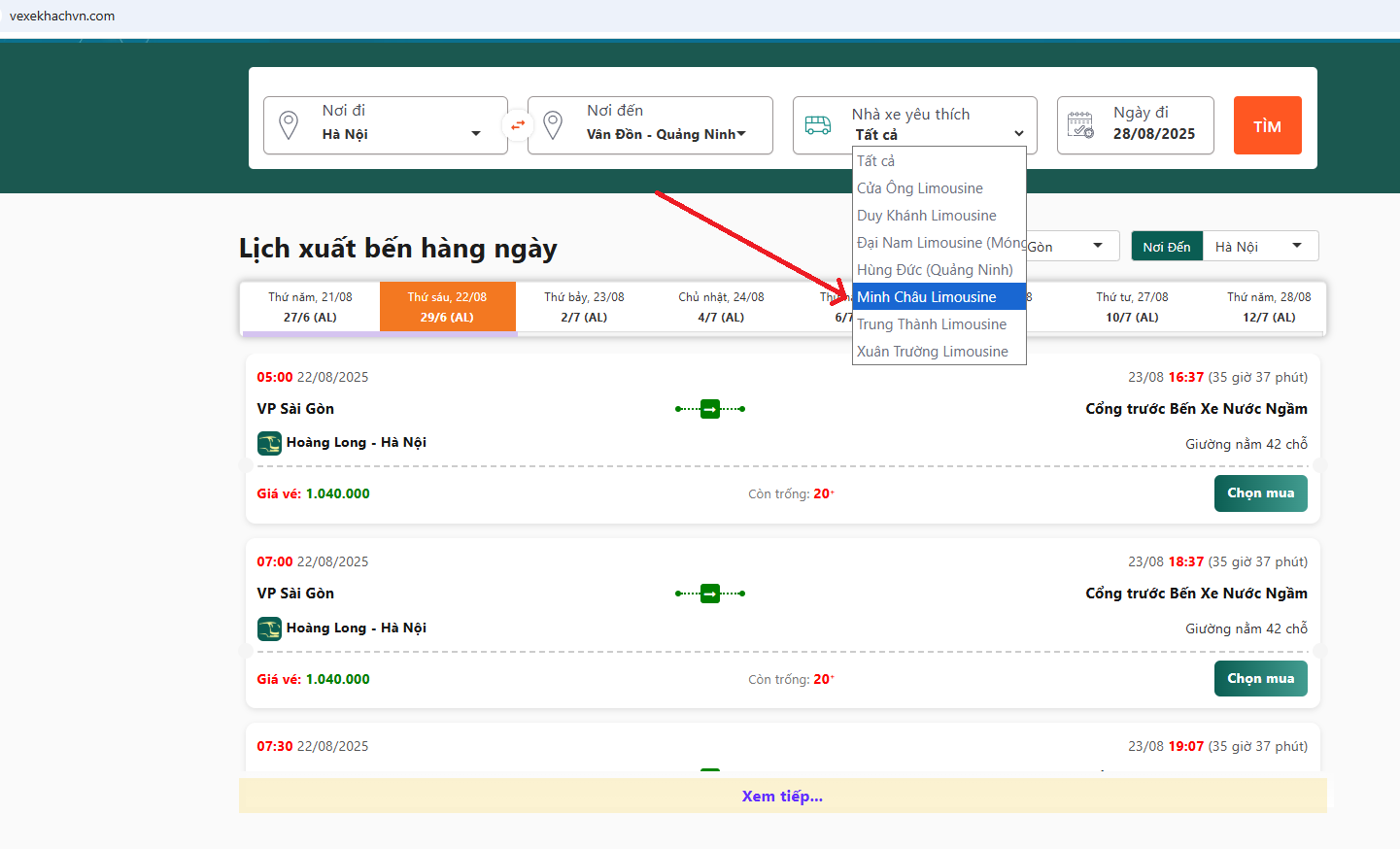Choose Tất cả in the bus company list
The width and height of the screenshot is (1400, 849).
pos(939,161)
